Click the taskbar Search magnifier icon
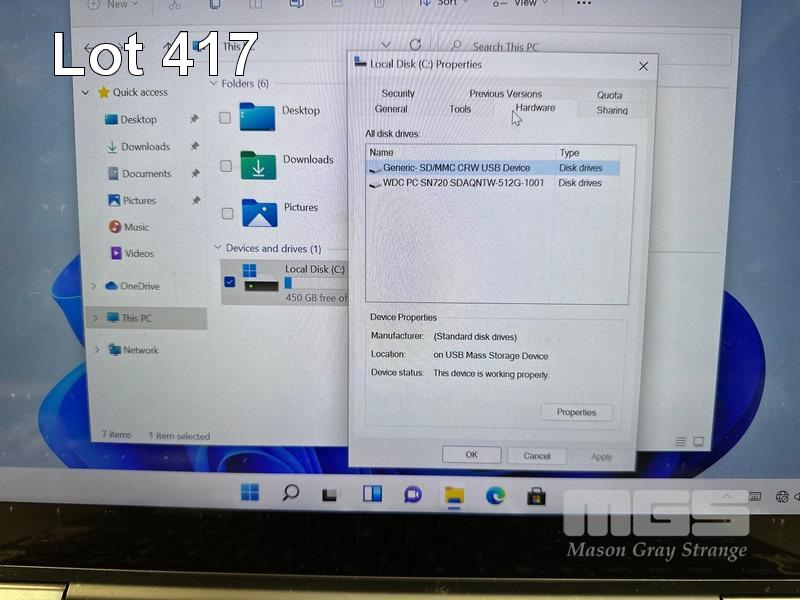This screenshot has width=800, height=600. click(x=290, y=492)
